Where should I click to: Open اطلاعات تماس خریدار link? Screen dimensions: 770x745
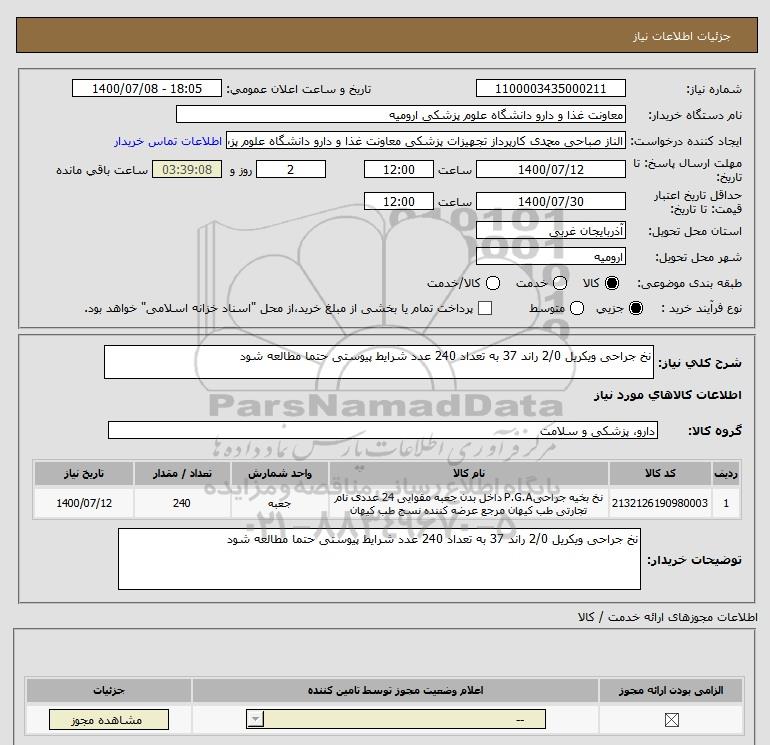(x=168, y=141)
